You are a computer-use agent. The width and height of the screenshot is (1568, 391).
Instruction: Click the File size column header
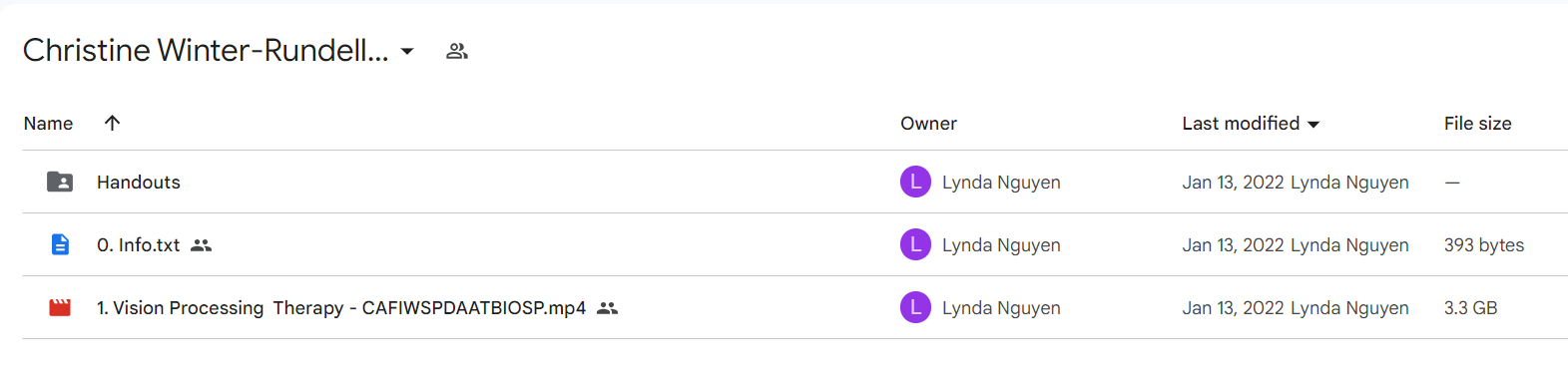tap(1477, 124)
